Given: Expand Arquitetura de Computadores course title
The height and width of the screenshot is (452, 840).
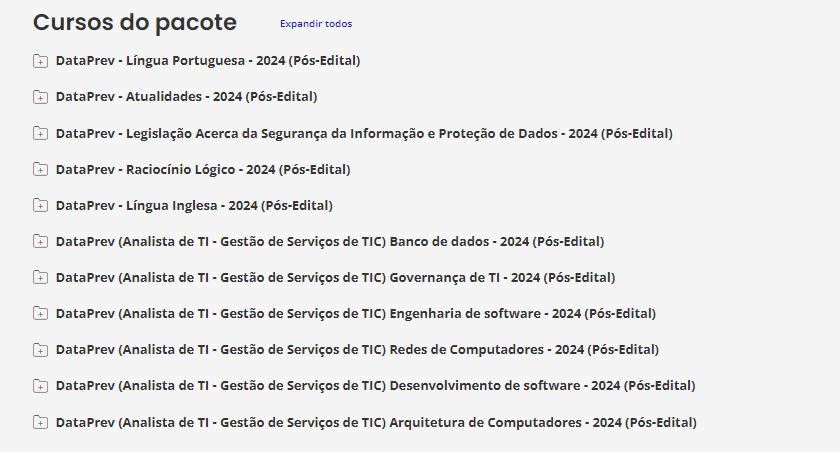Looking at the screenshot, I should tap(376, 421).
